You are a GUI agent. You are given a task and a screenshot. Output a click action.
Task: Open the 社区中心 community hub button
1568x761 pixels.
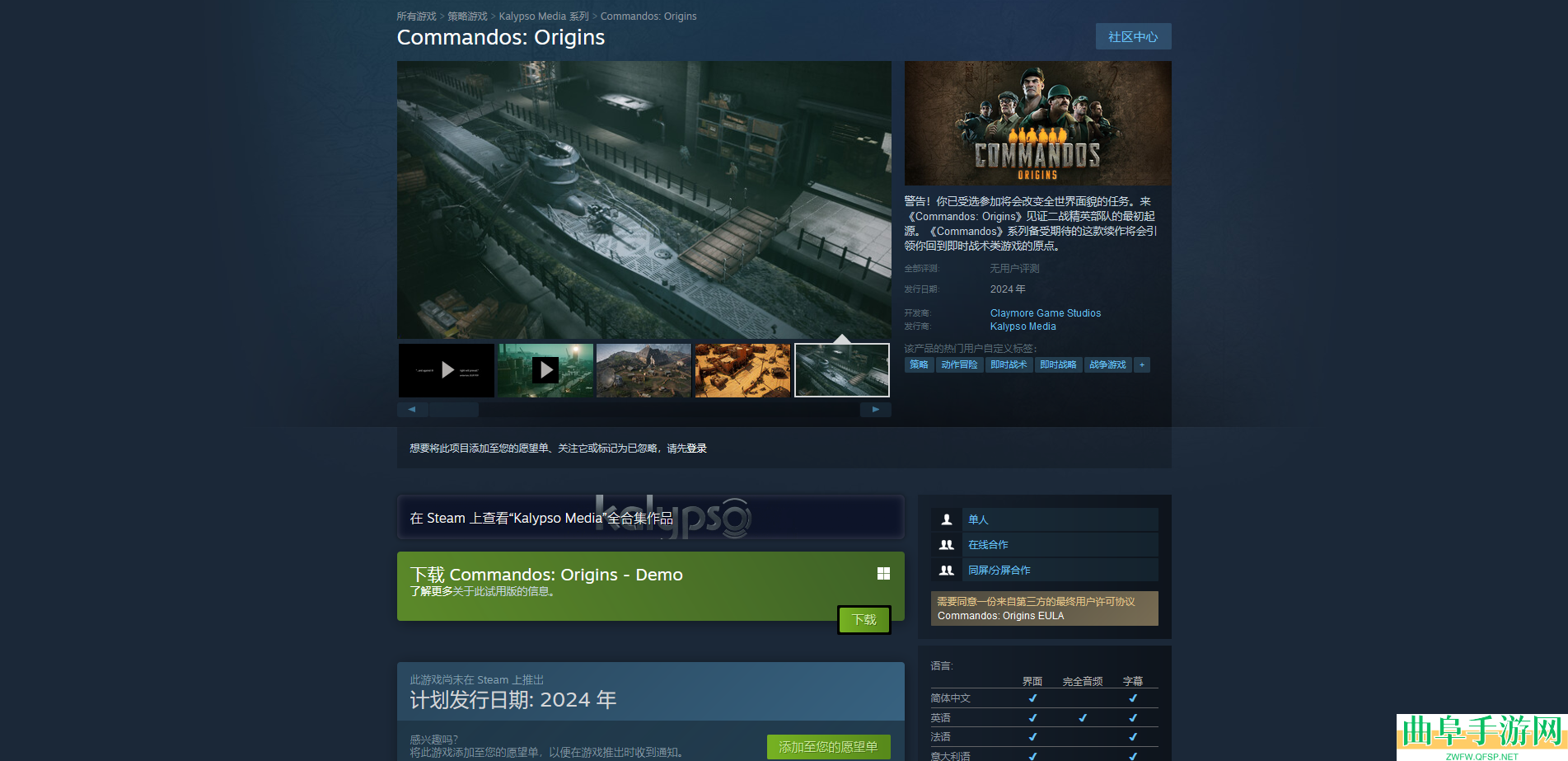tap(1133, 37)
